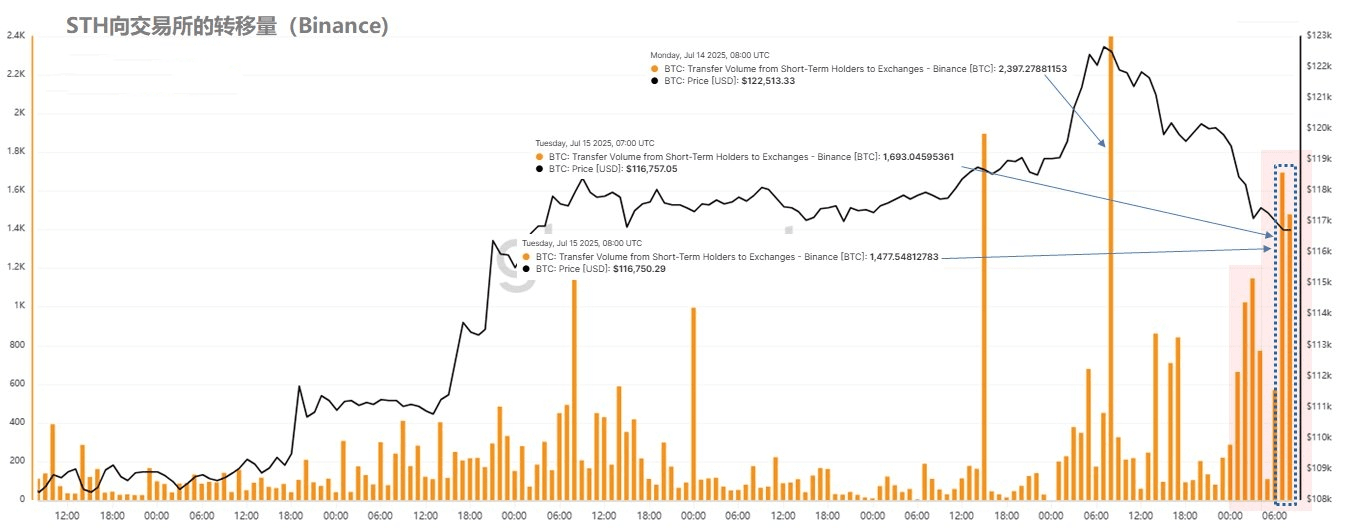Screen dimensions: 1347x531
Task: Click the tallest orange bar reaching 2.4k
Action: tap(1111, 267)
